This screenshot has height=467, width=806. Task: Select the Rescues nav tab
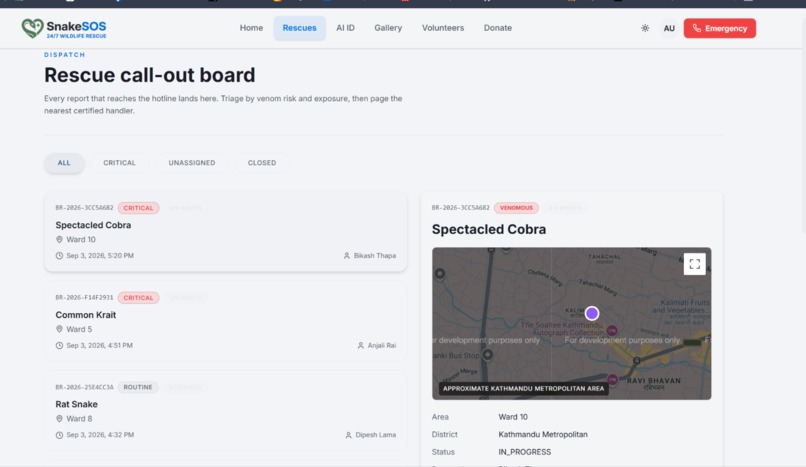299,28
